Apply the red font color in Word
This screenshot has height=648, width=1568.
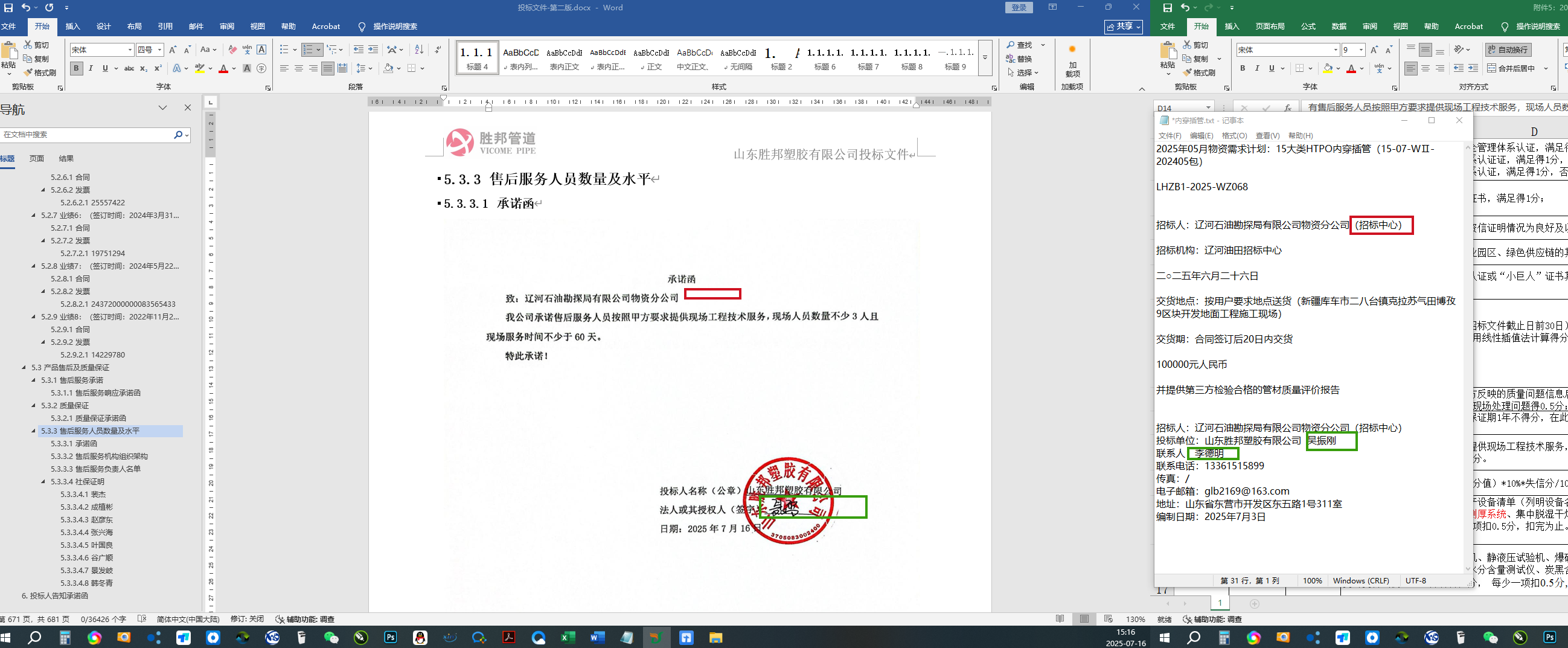(223, 68)
